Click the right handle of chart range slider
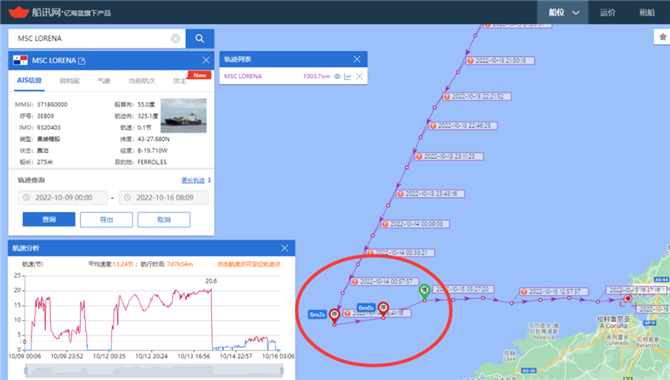Screen dimensions: 670x380 pyautogui.click(x=282, y=371)
